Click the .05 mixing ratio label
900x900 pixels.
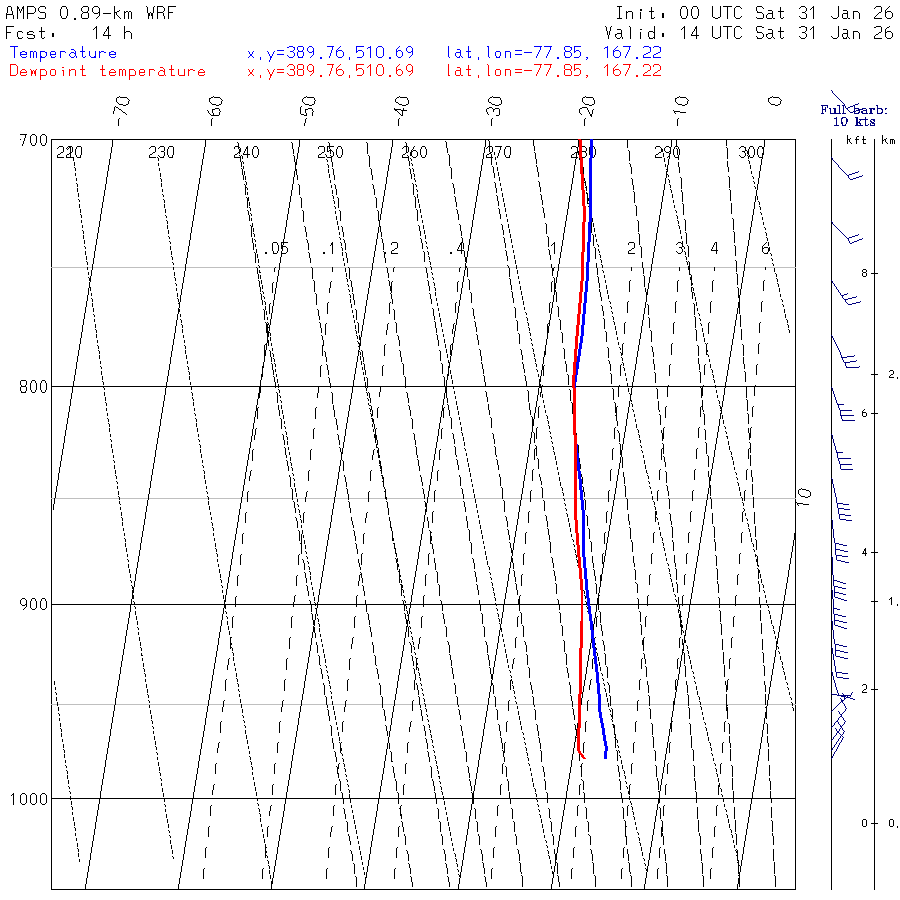point(277,249)
